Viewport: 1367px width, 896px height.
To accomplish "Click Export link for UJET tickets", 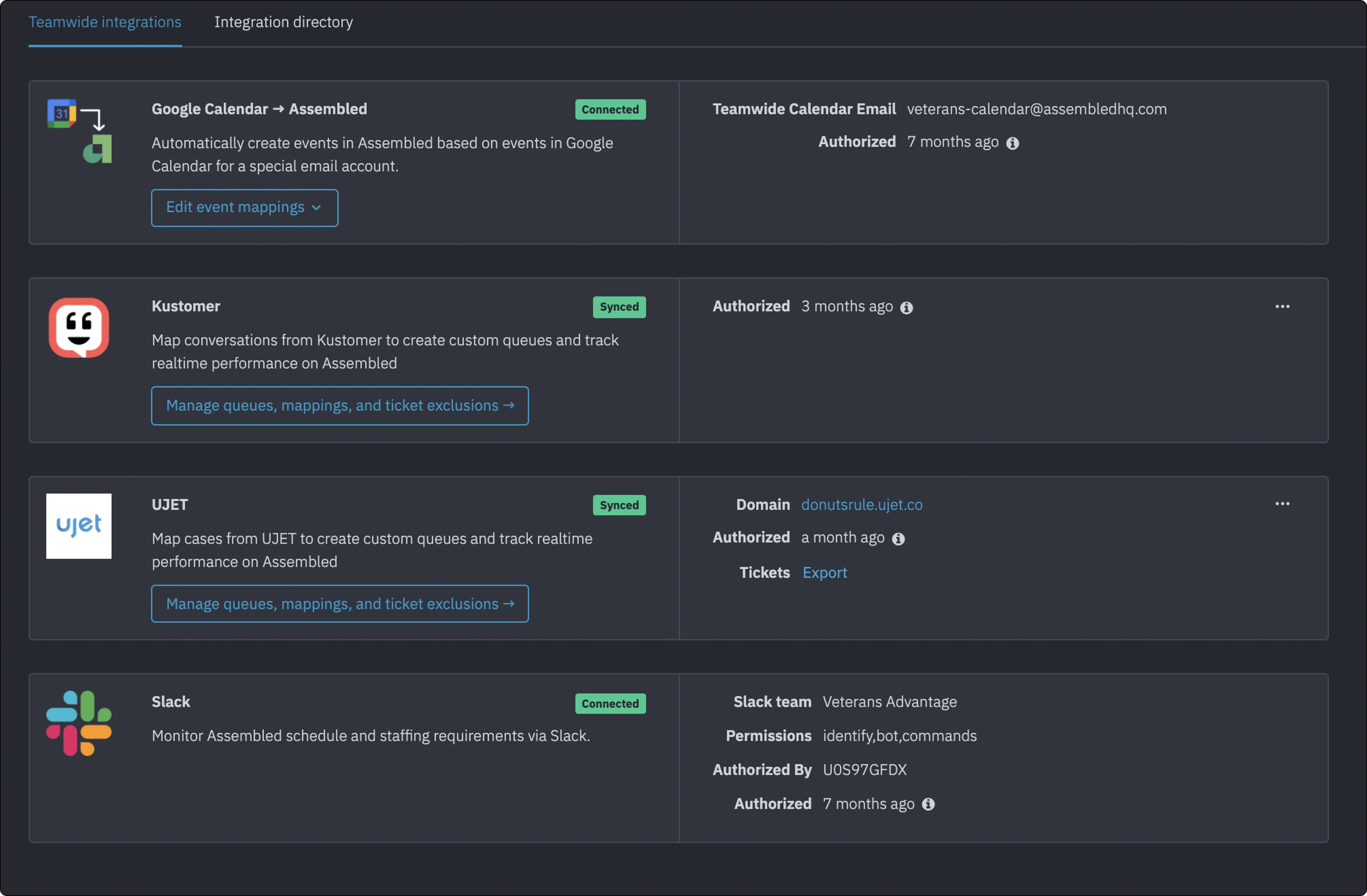I will (824, 573).
